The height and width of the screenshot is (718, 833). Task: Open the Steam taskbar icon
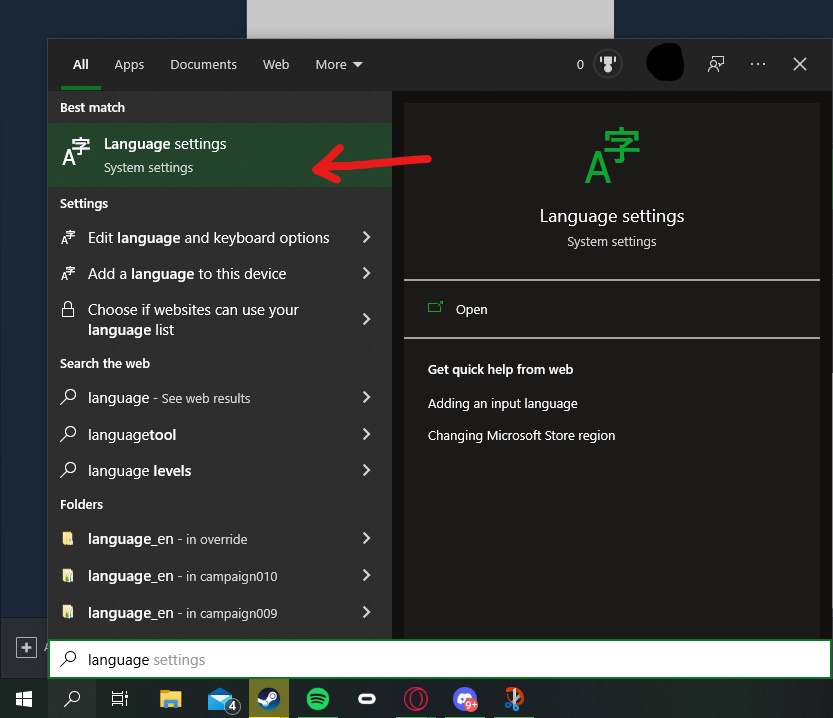point(268,699)
